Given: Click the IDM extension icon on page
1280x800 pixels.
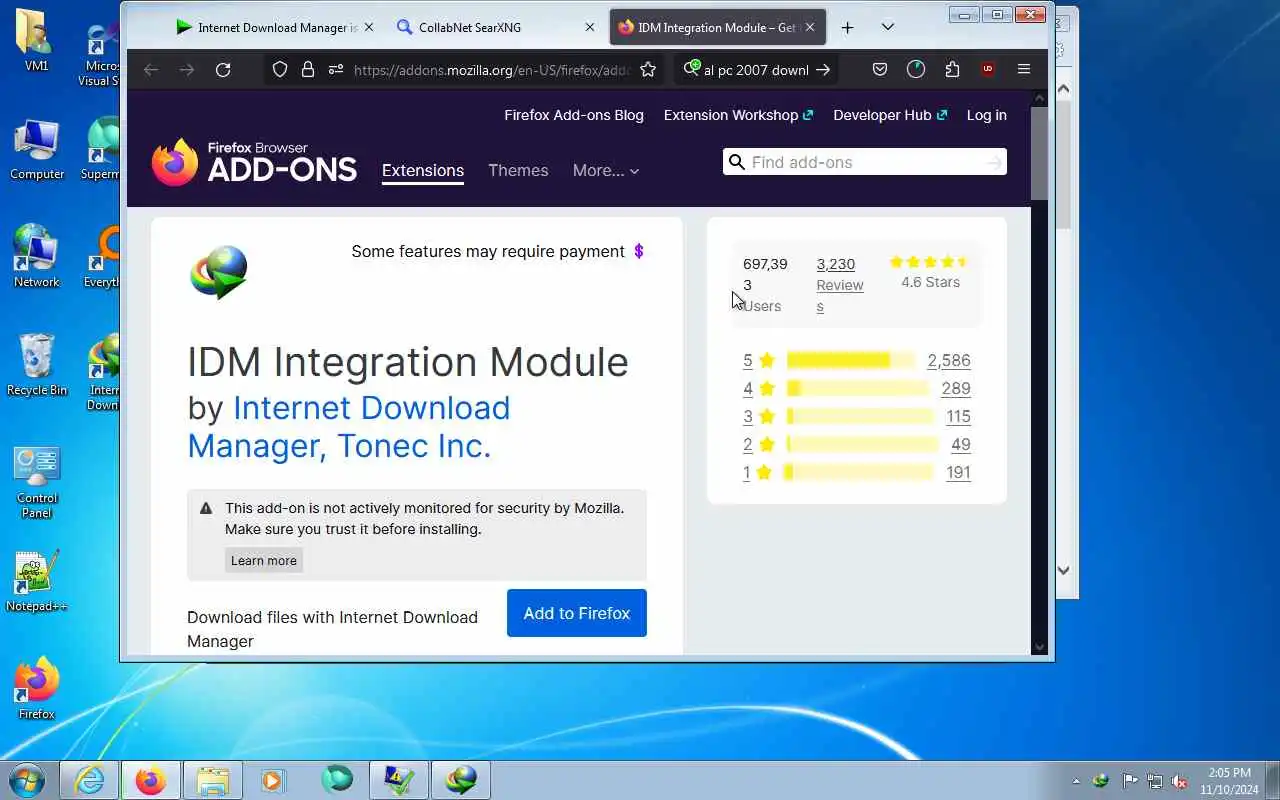Looking at the screenshot, I should [x=219, y=272].
